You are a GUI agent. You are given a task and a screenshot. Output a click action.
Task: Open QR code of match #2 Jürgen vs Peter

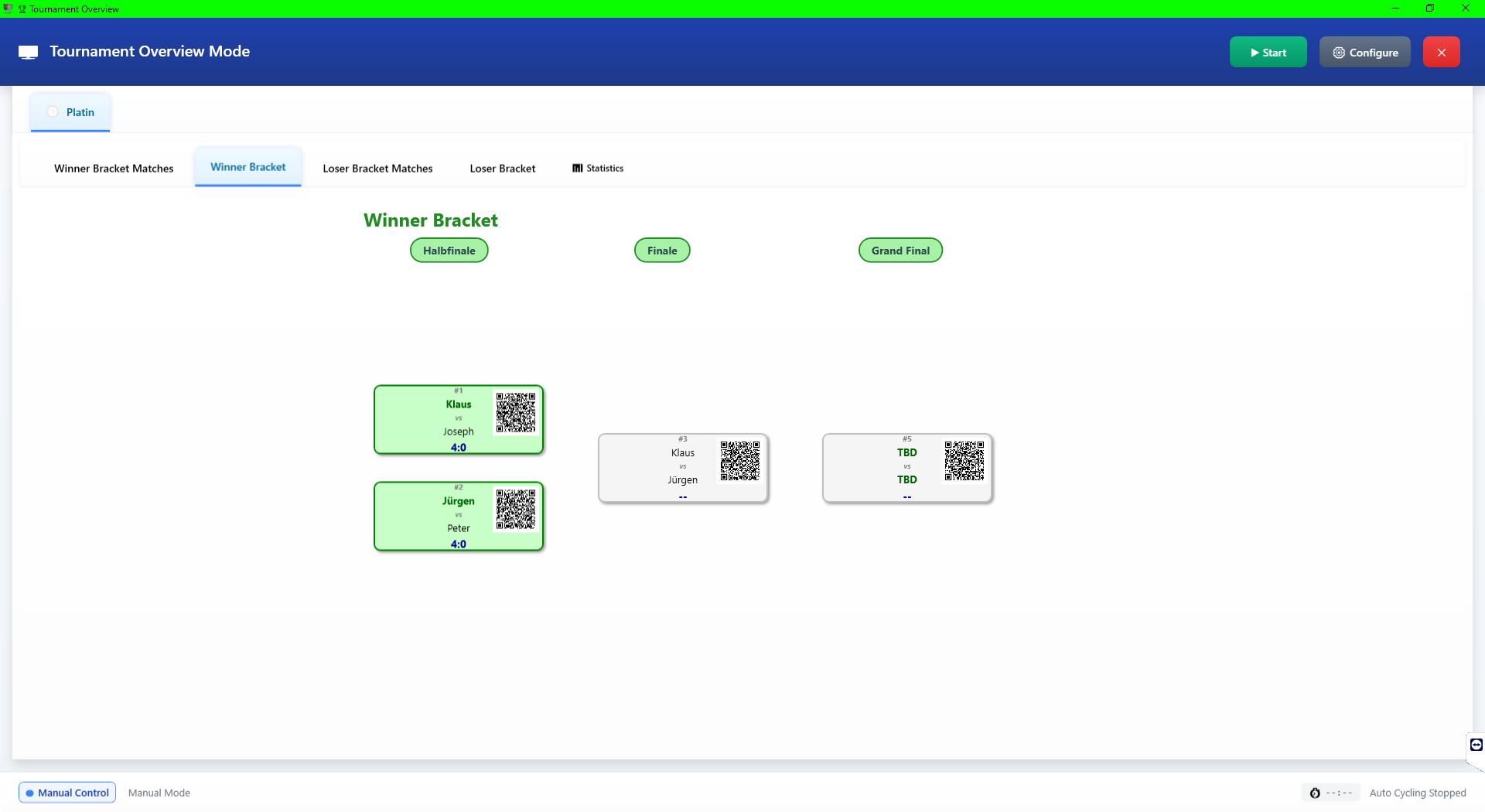tap(516, 509)
